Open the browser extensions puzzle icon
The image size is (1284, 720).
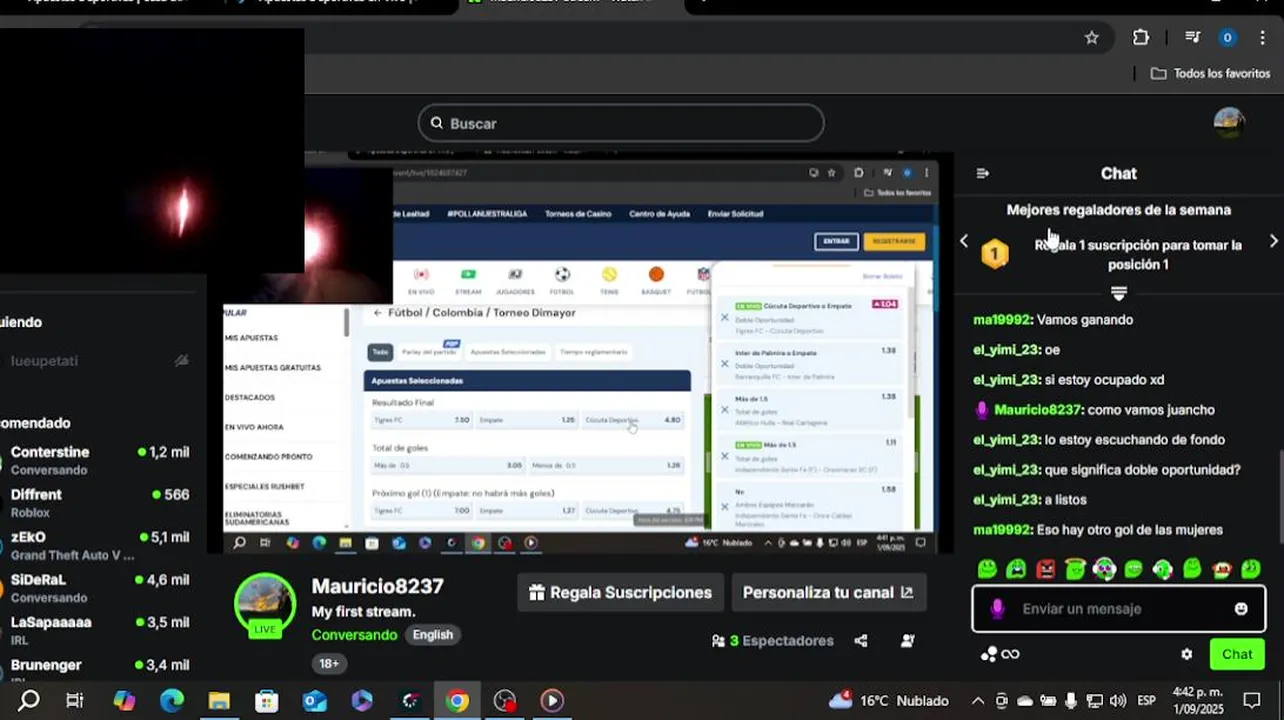pos(1141,38)
